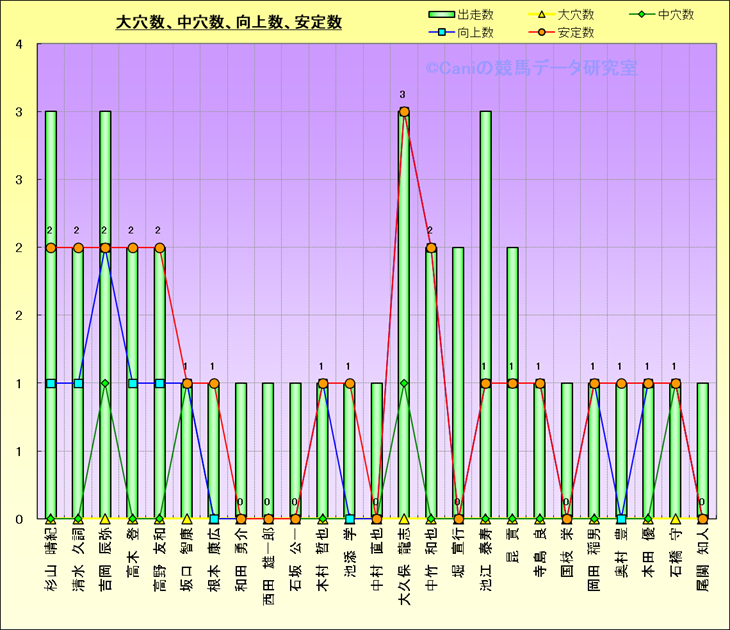Image resolution: width=730 pixels, height=630 pixels.
Task: Click the 大穴数 yellow triangle legend marker
Action: (x=538, y=15)
